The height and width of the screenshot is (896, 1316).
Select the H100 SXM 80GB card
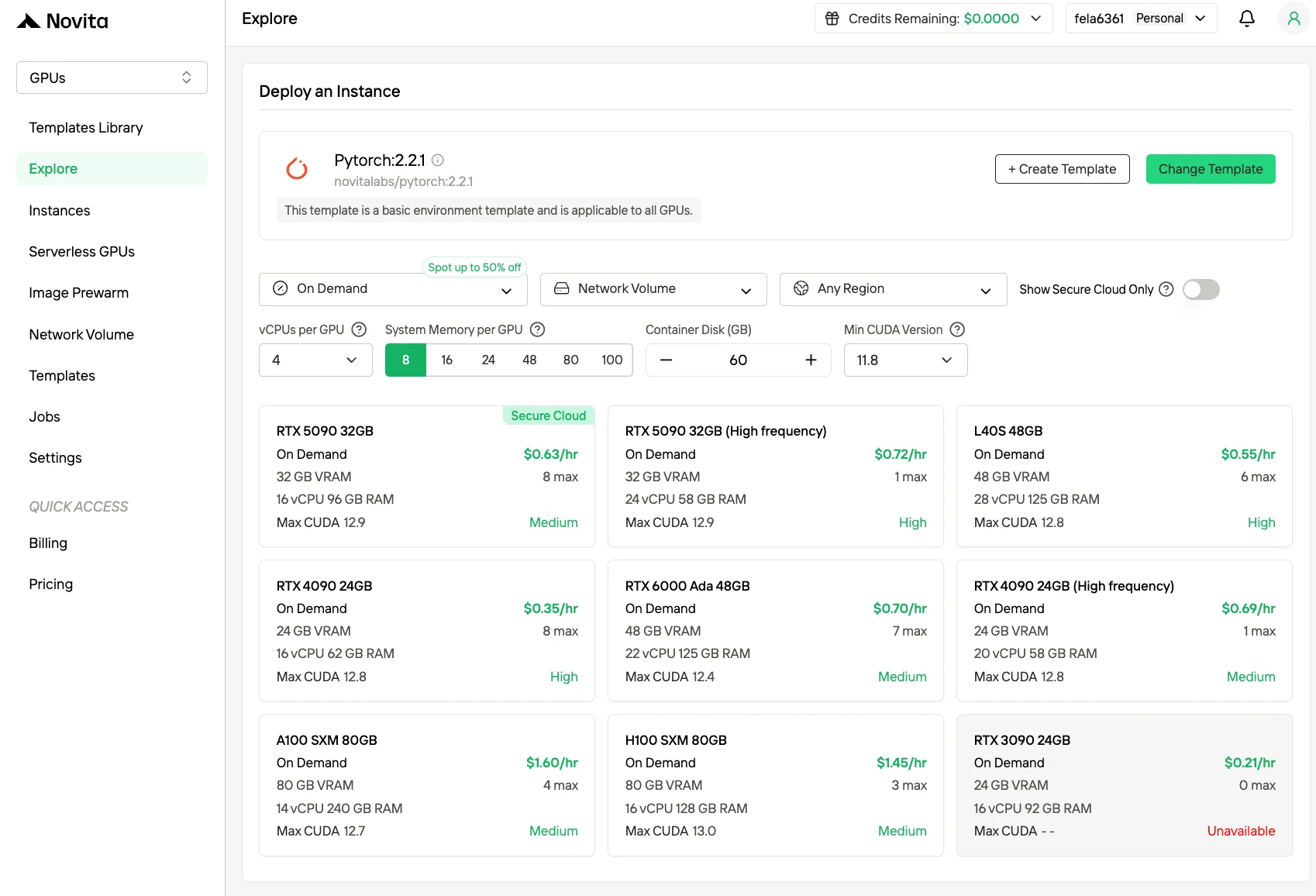pyautogui.click(x=776, y=785)
